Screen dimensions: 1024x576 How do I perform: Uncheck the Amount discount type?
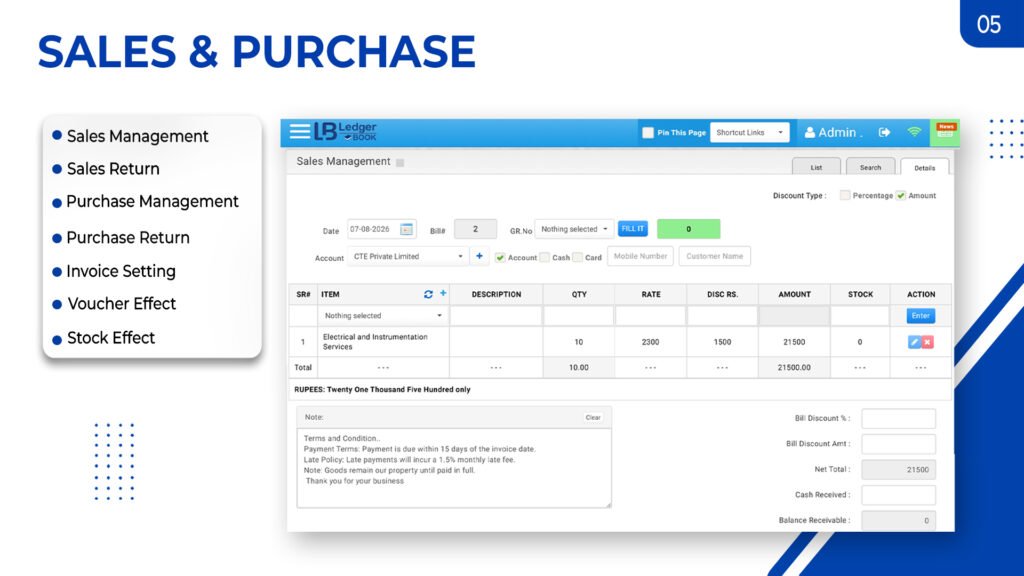[901, 195]
